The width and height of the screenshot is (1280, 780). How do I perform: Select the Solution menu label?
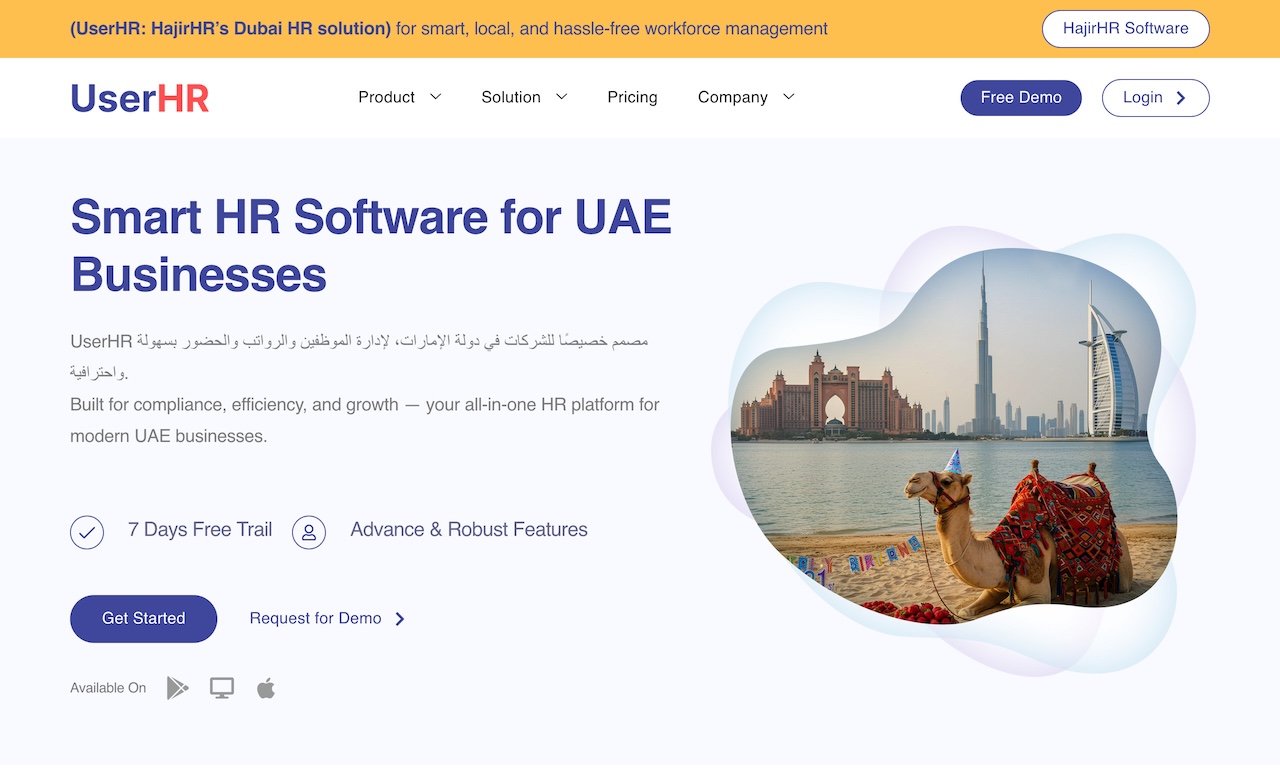tap(510, 97)
